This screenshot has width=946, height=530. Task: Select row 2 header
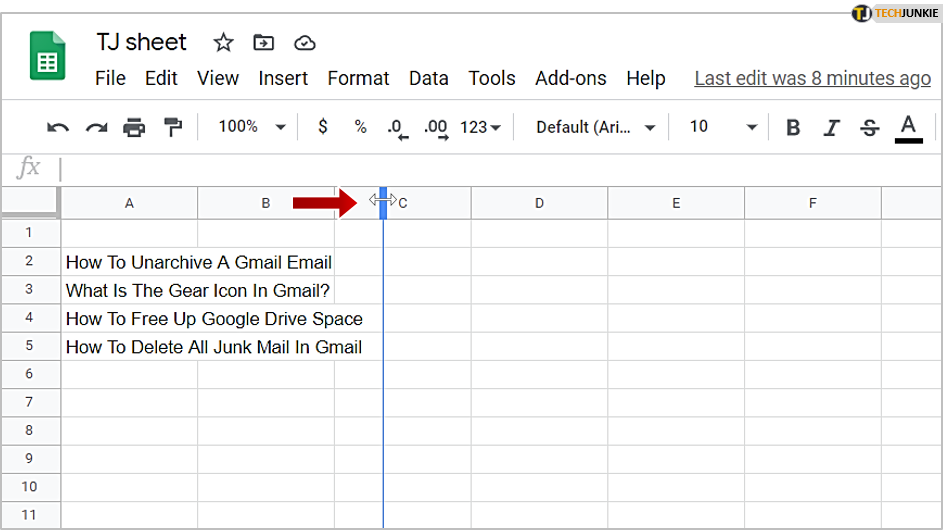click(x=30, y=261)
